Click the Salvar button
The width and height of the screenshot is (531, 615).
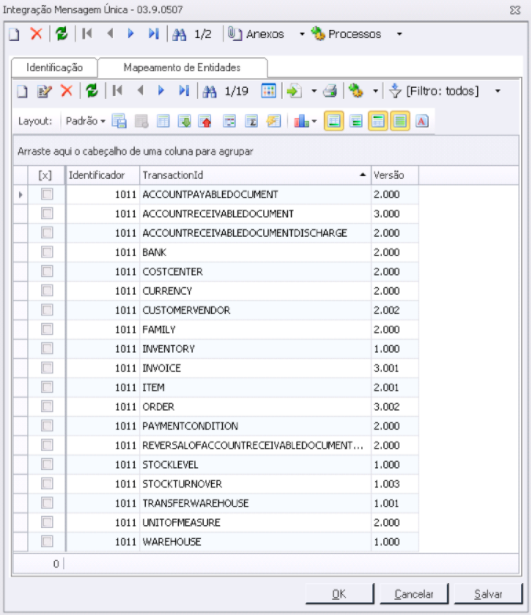pyautogui.click(x=488, y=594)
